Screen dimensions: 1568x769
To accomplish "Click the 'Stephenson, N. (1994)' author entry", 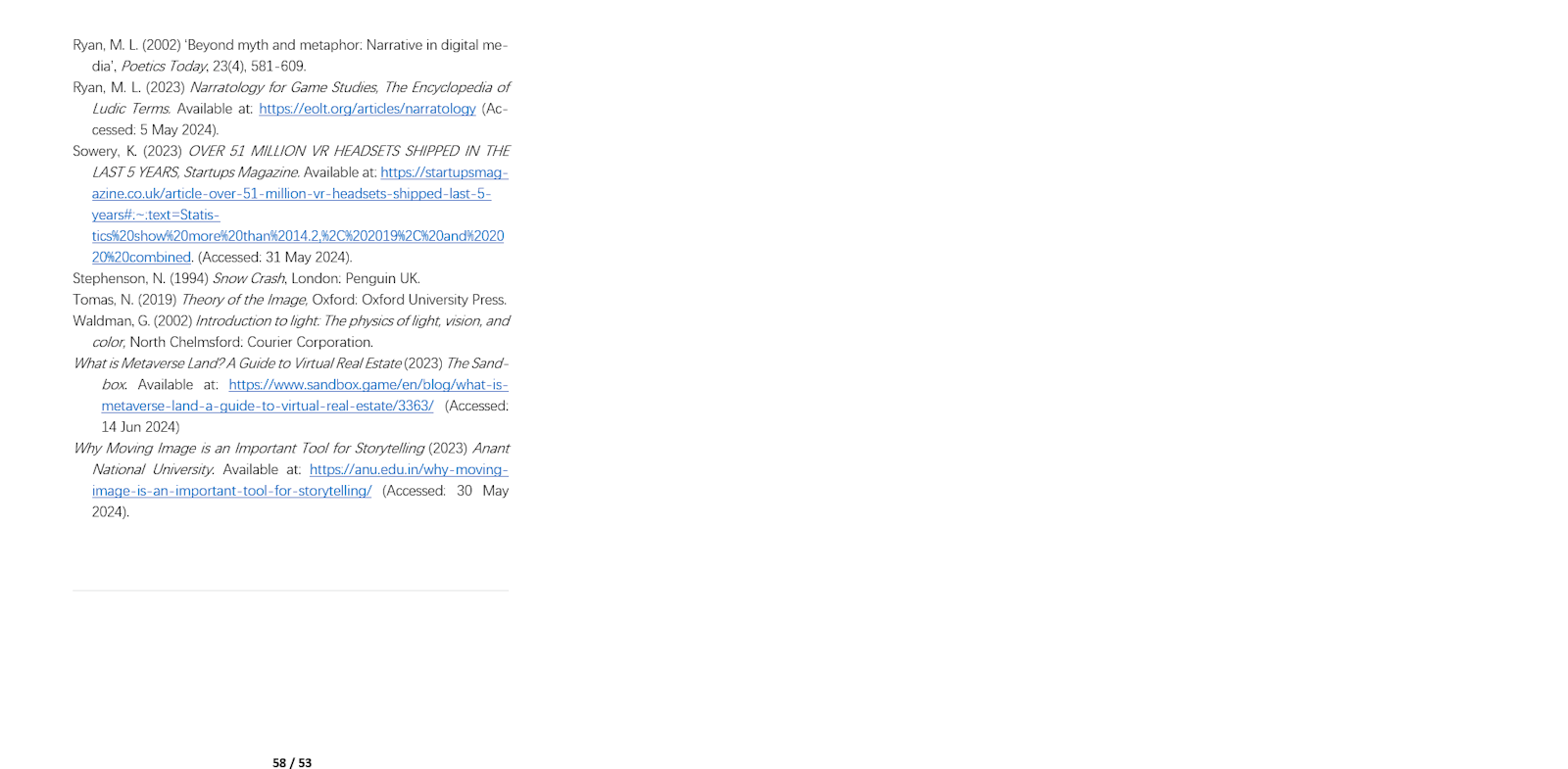I will tap(140, 279).
